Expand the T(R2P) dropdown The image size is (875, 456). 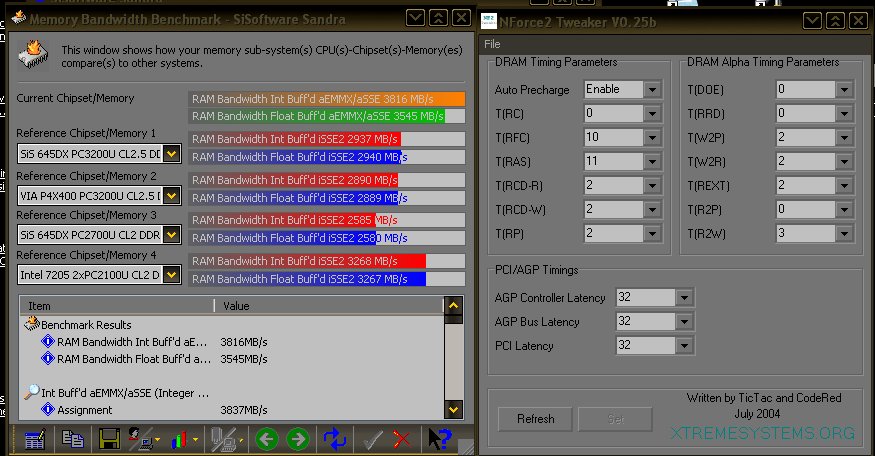coord(844,210)
